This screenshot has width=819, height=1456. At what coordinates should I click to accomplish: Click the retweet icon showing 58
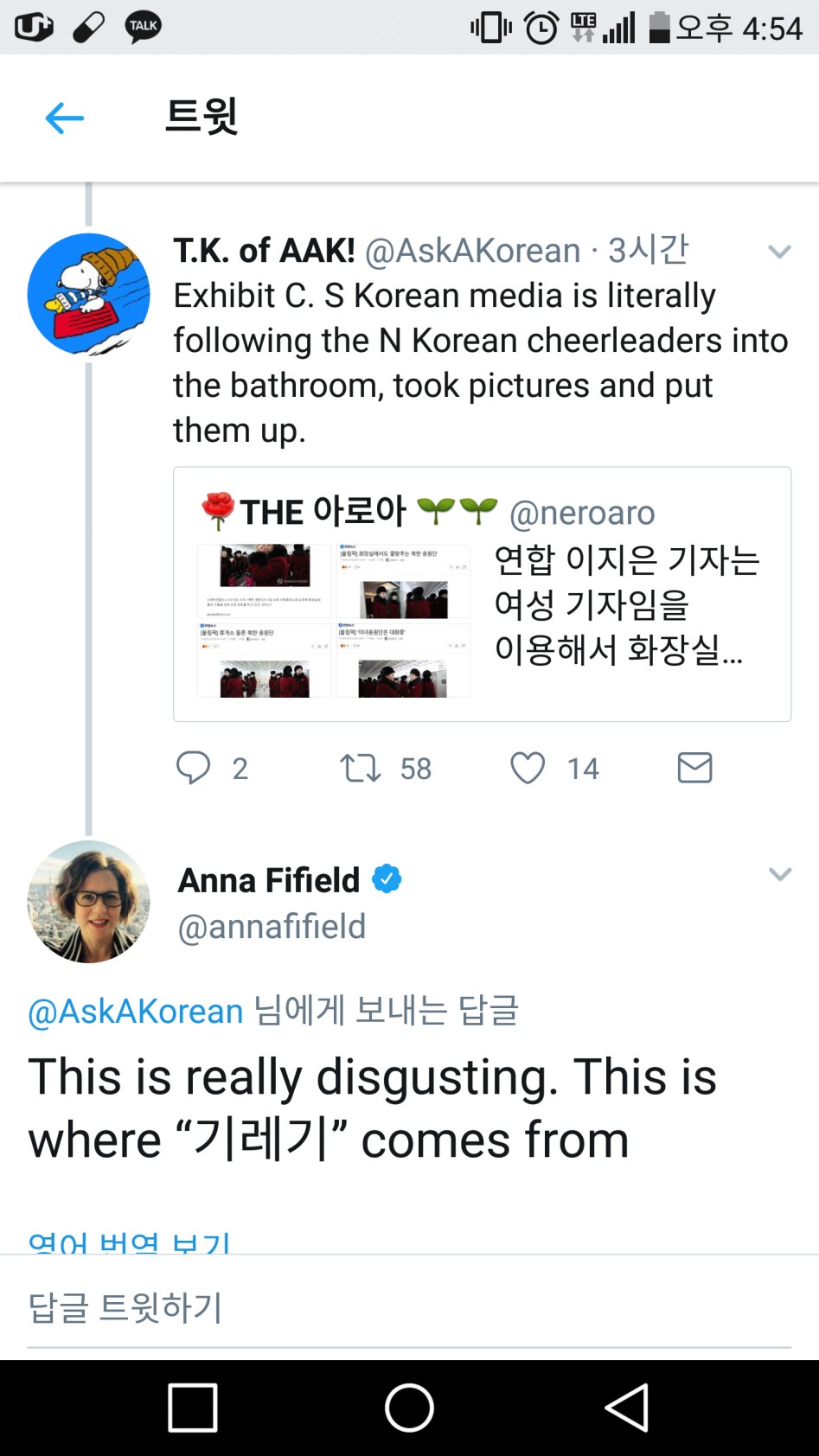click(360, 768)
